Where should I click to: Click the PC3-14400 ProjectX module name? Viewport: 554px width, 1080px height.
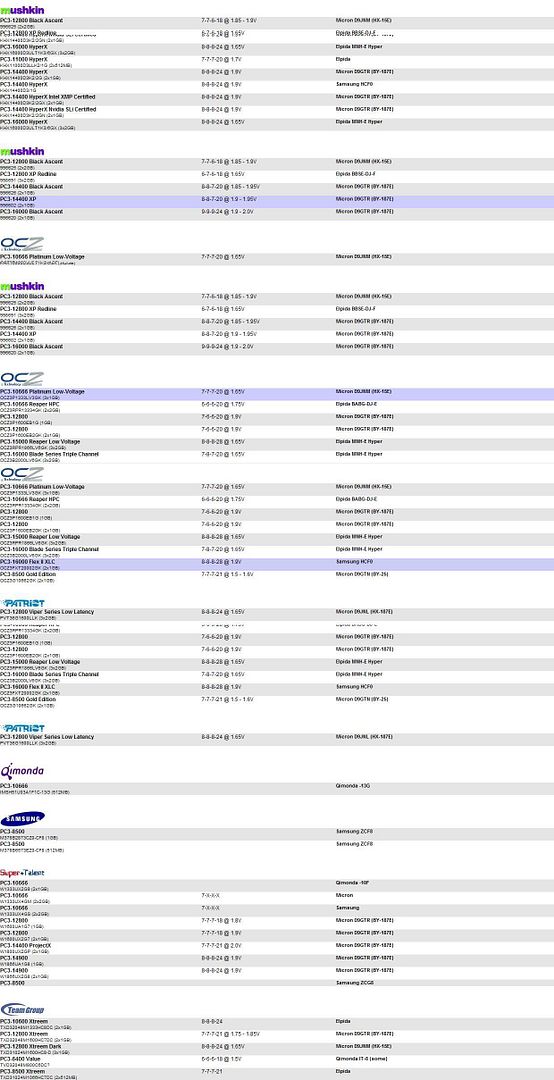pyautogui.click(x=26, y=946)
